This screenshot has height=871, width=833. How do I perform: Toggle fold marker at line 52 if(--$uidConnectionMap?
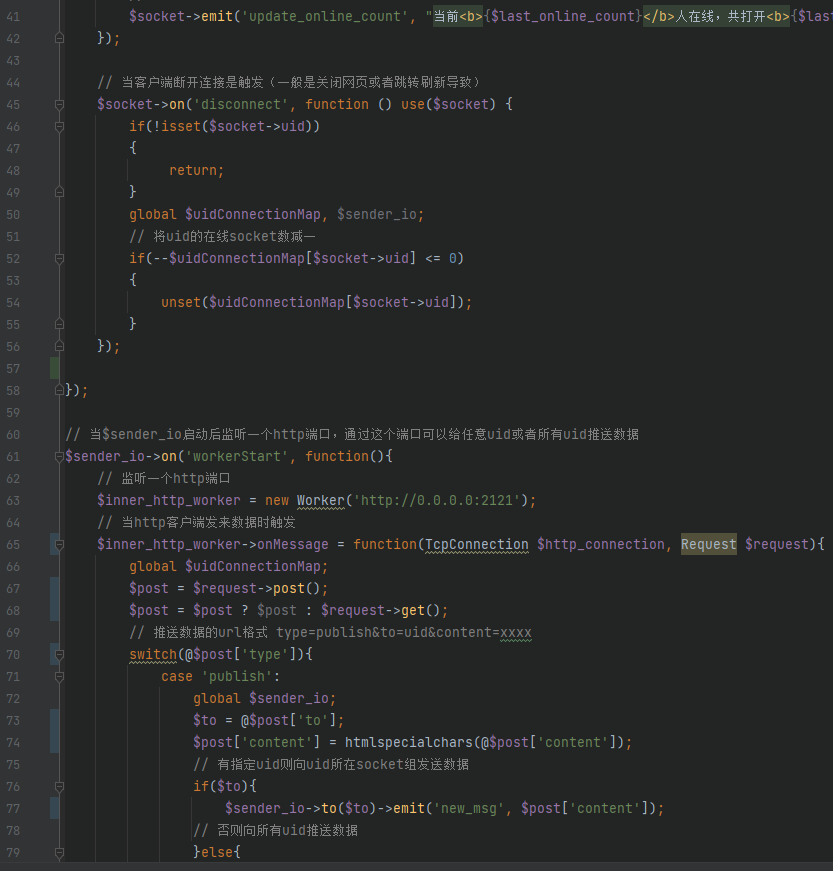pyautogui.click(x=59, y=258)
